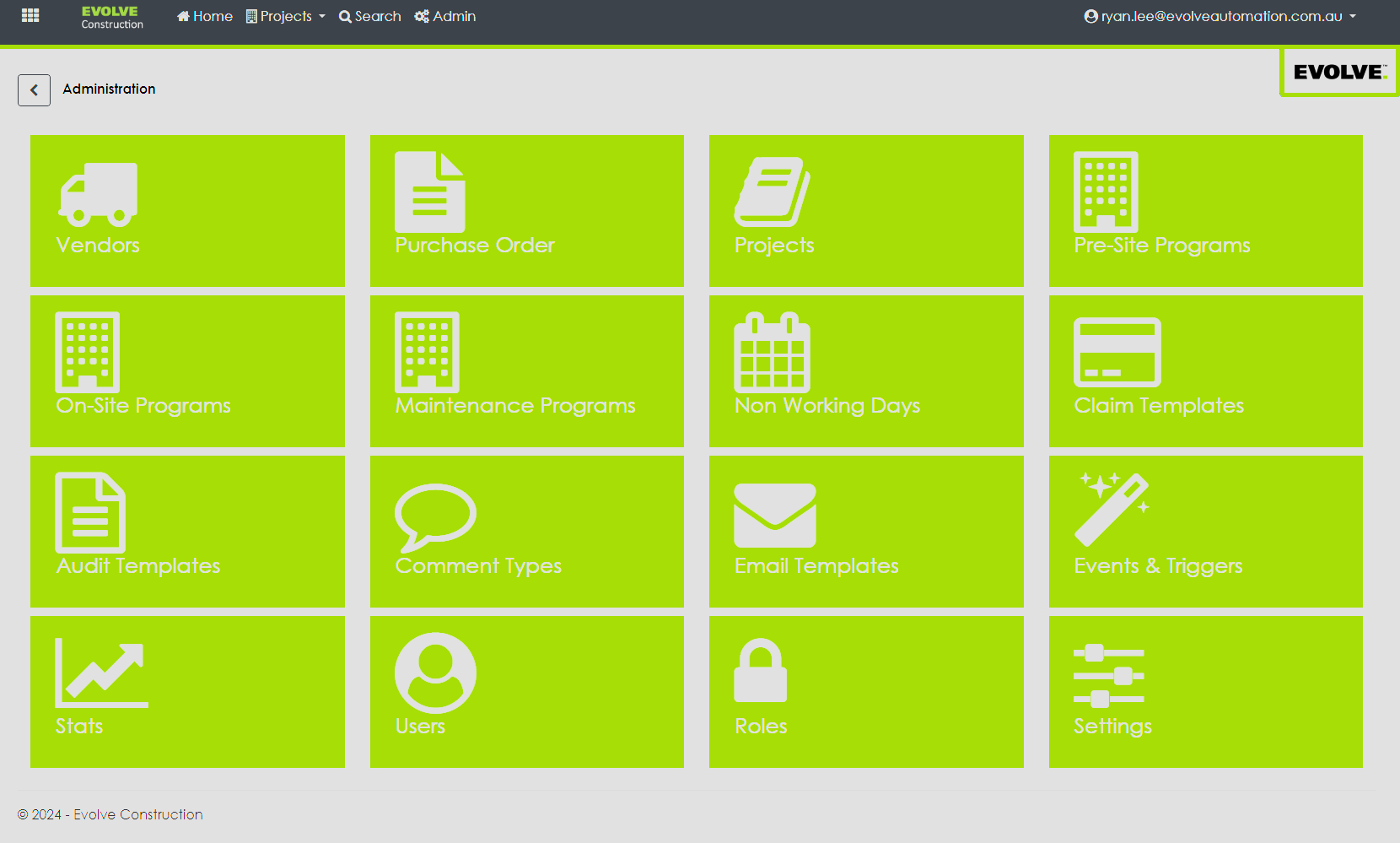
Task: Open the Email Templates envelope icon
Action: (774, 516)
